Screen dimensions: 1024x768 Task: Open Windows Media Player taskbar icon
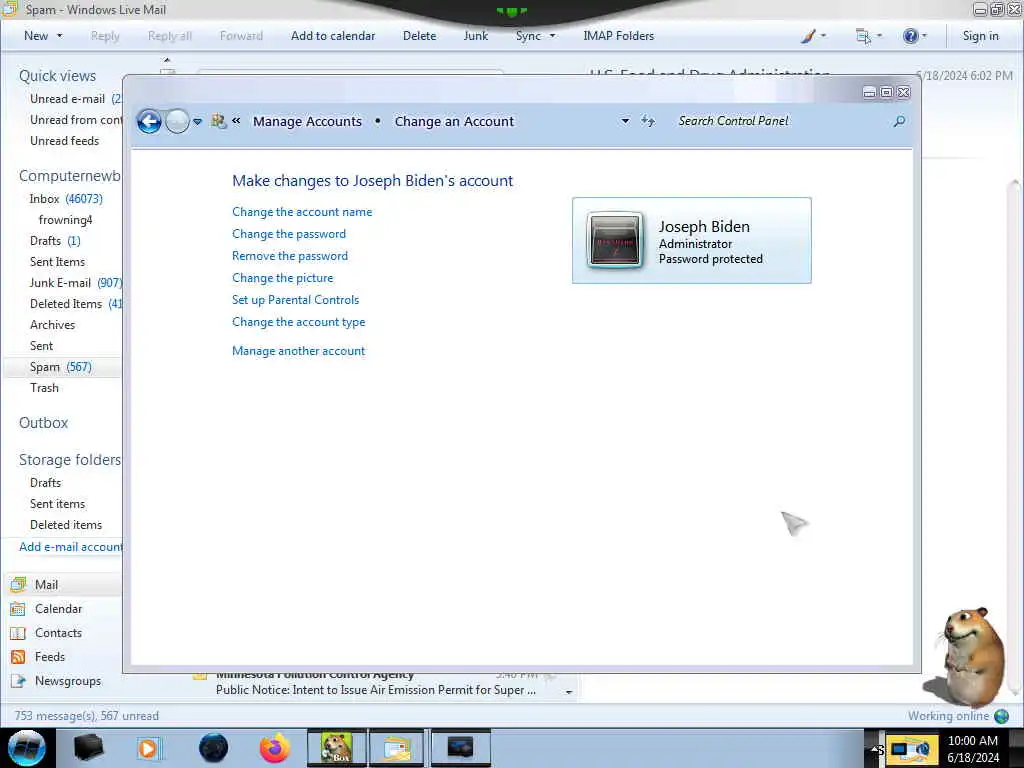point(148,748)
